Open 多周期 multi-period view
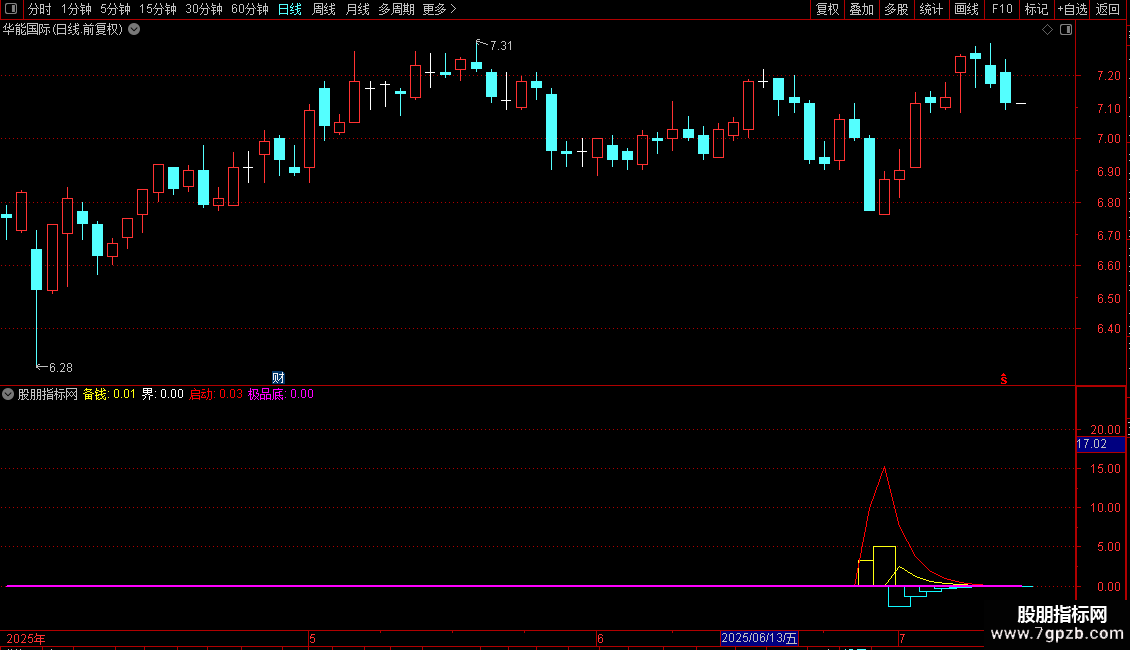 (x=396, y=9)
